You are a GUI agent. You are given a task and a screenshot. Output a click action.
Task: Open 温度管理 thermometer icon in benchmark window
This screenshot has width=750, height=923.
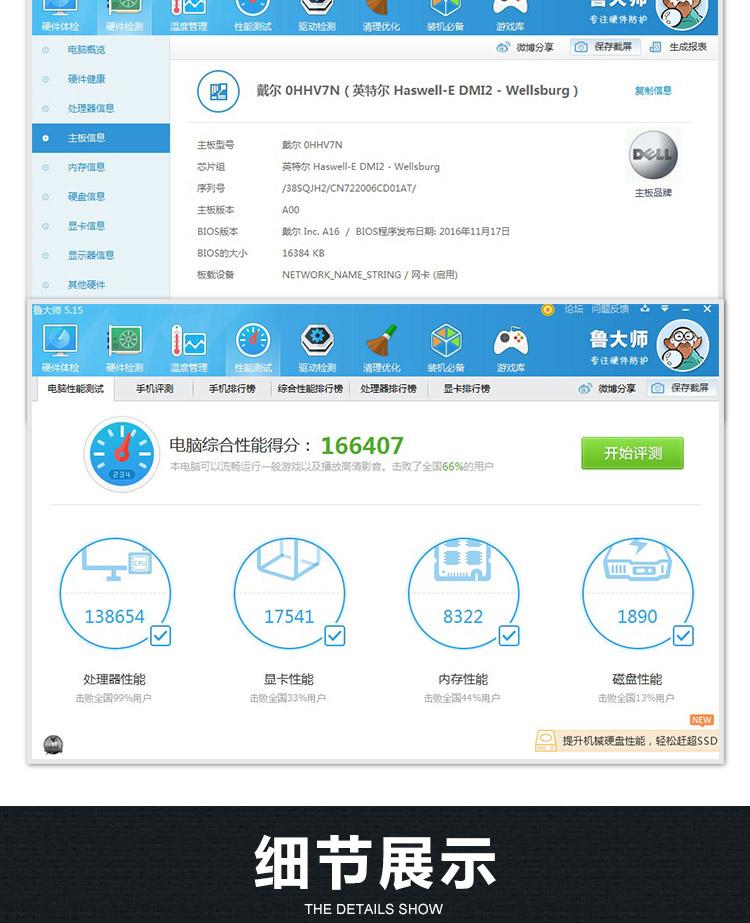pos(188,348)
